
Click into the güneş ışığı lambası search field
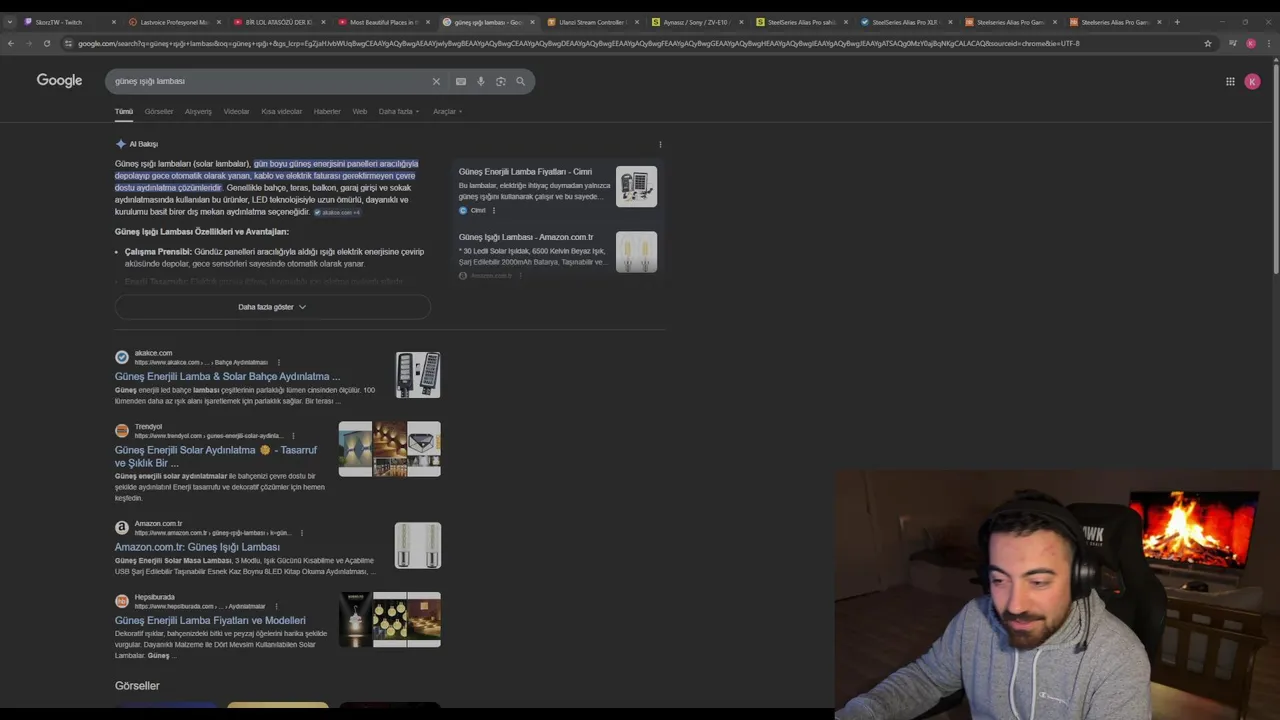point(270,81)
